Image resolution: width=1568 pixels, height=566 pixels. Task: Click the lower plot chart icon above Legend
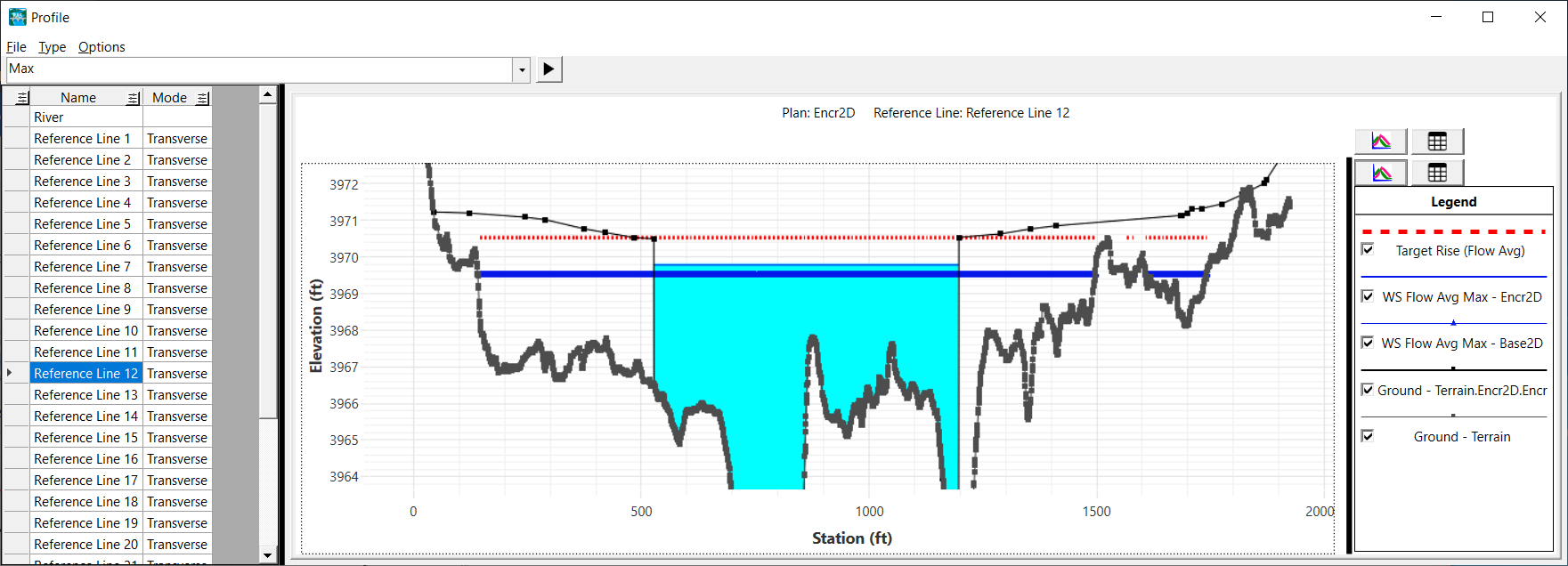pos(1381,173)
